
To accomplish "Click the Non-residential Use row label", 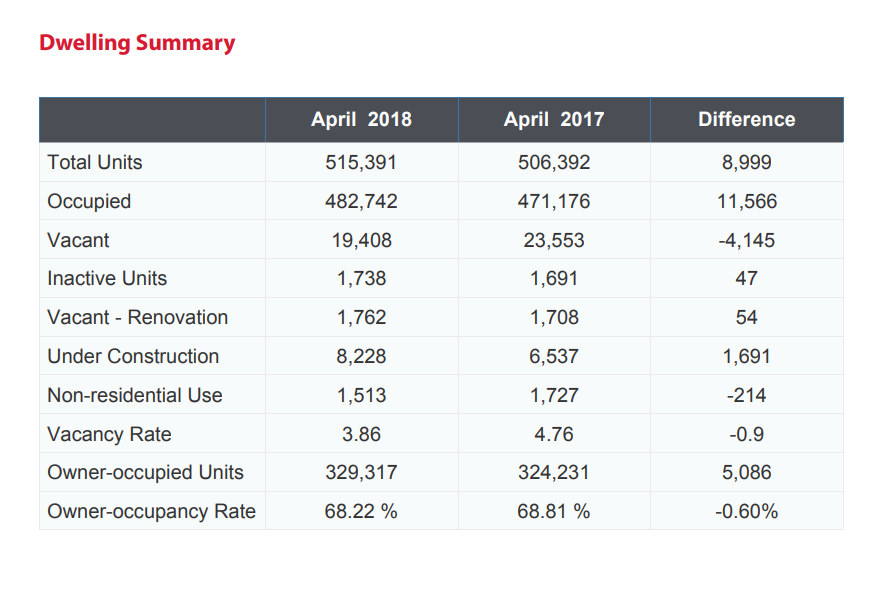I will [134, 395].
